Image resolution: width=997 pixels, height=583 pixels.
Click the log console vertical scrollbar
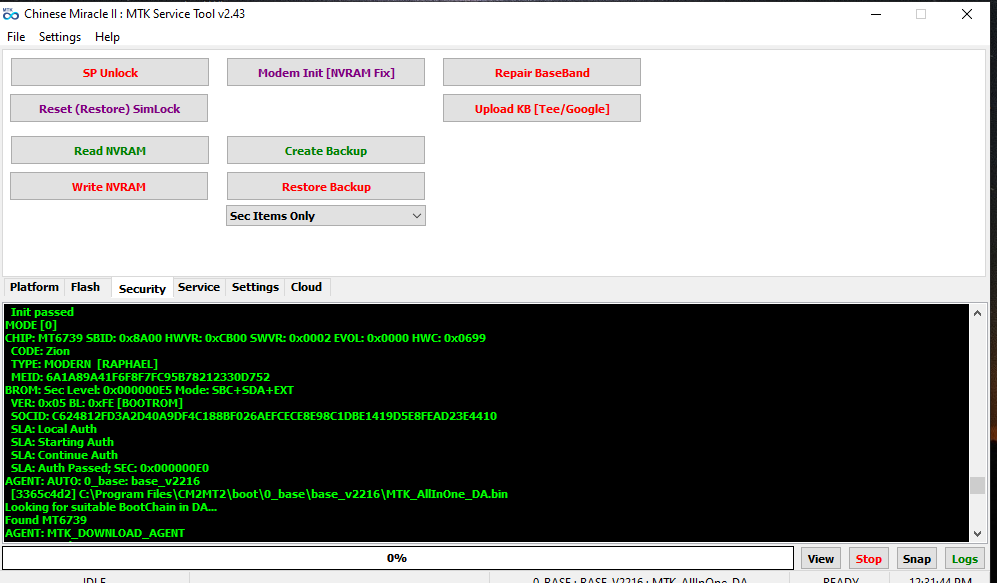pyautogui.click(x=977, y=420)
